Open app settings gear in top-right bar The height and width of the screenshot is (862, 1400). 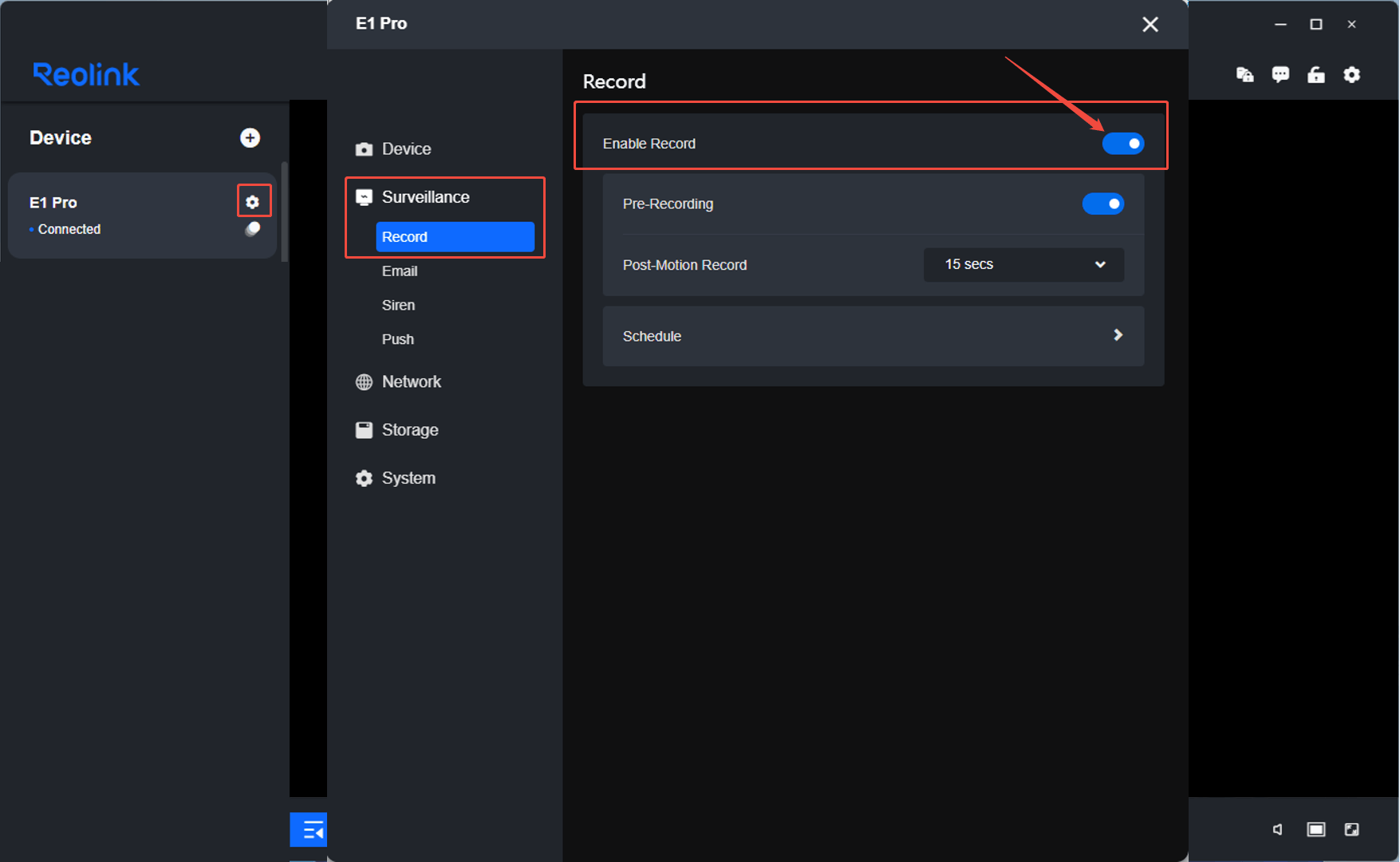(1351, 74)
